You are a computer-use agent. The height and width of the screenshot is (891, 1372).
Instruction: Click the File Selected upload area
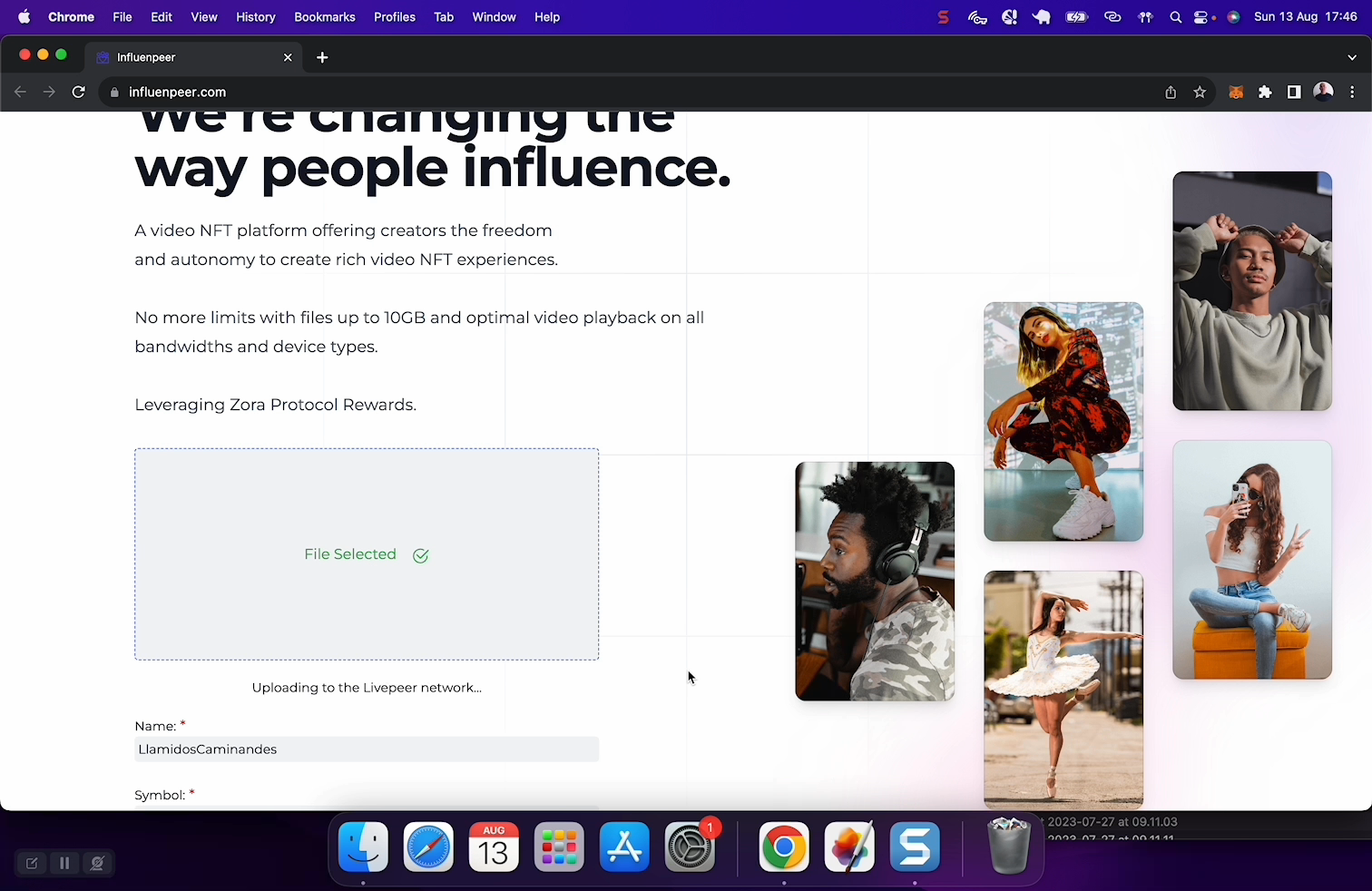(x=367, y=554)
